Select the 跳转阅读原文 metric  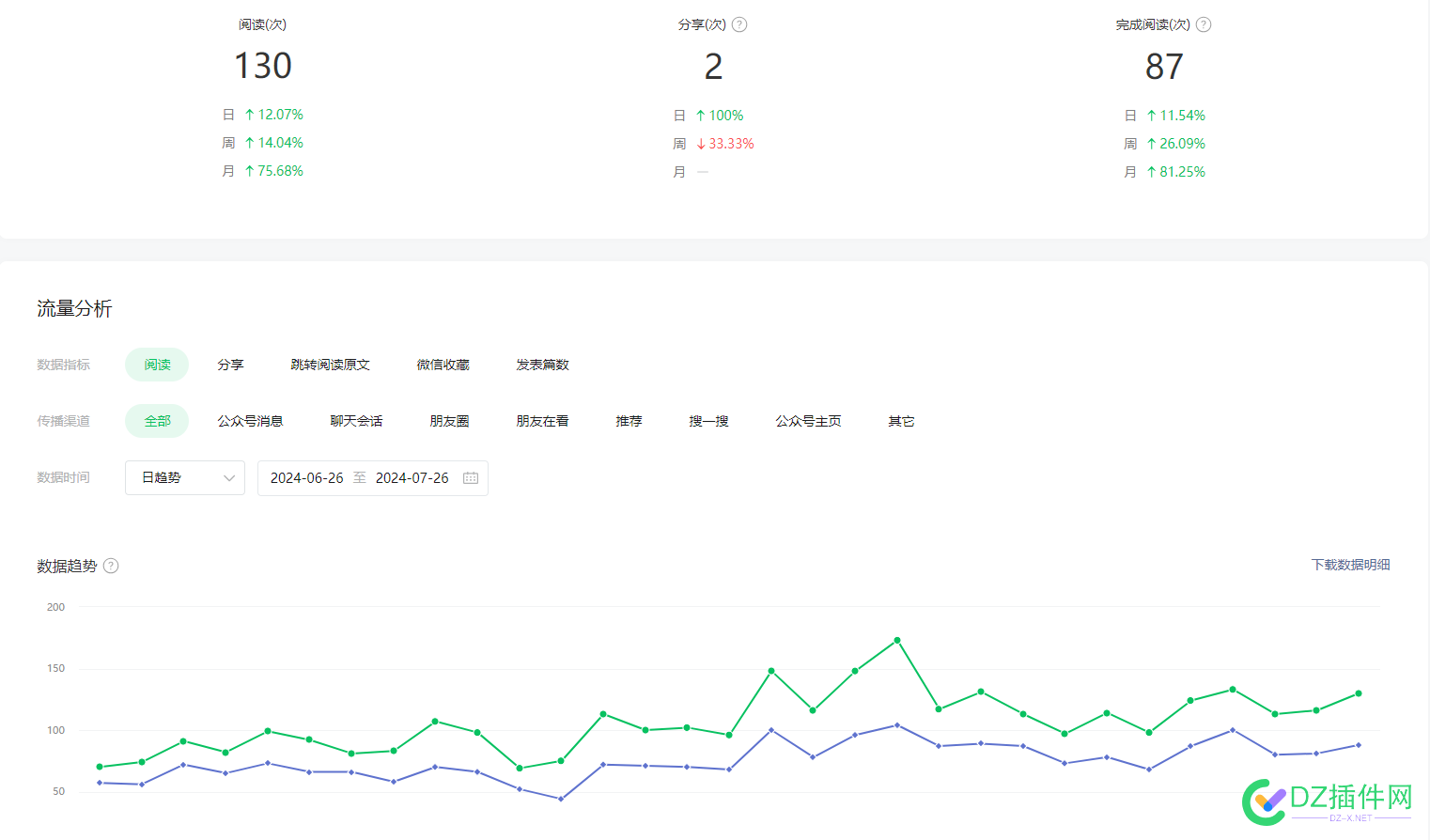pos(331,365)
